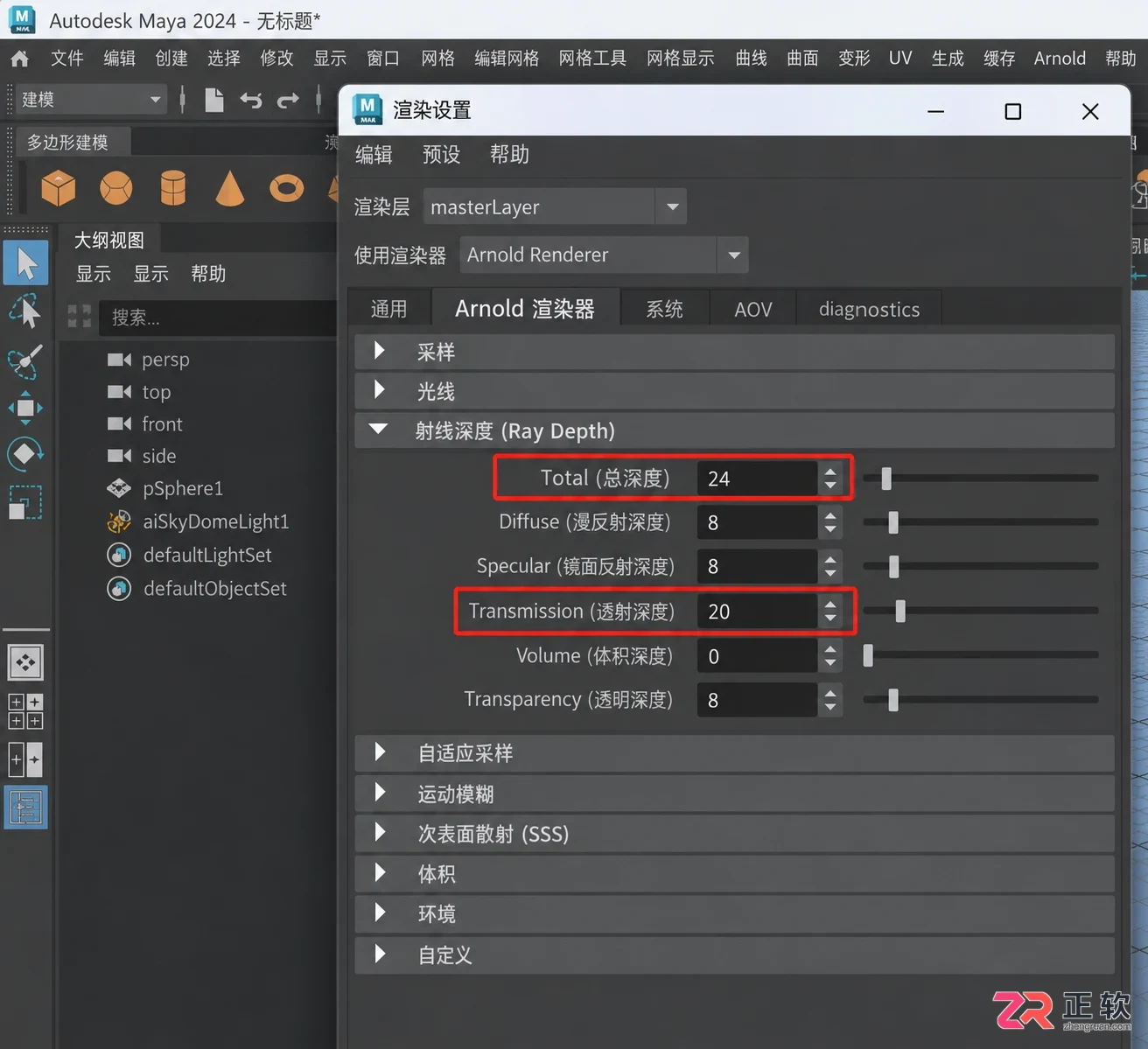
Task: Click the outliner 搜索 search field
Action: 218,318
